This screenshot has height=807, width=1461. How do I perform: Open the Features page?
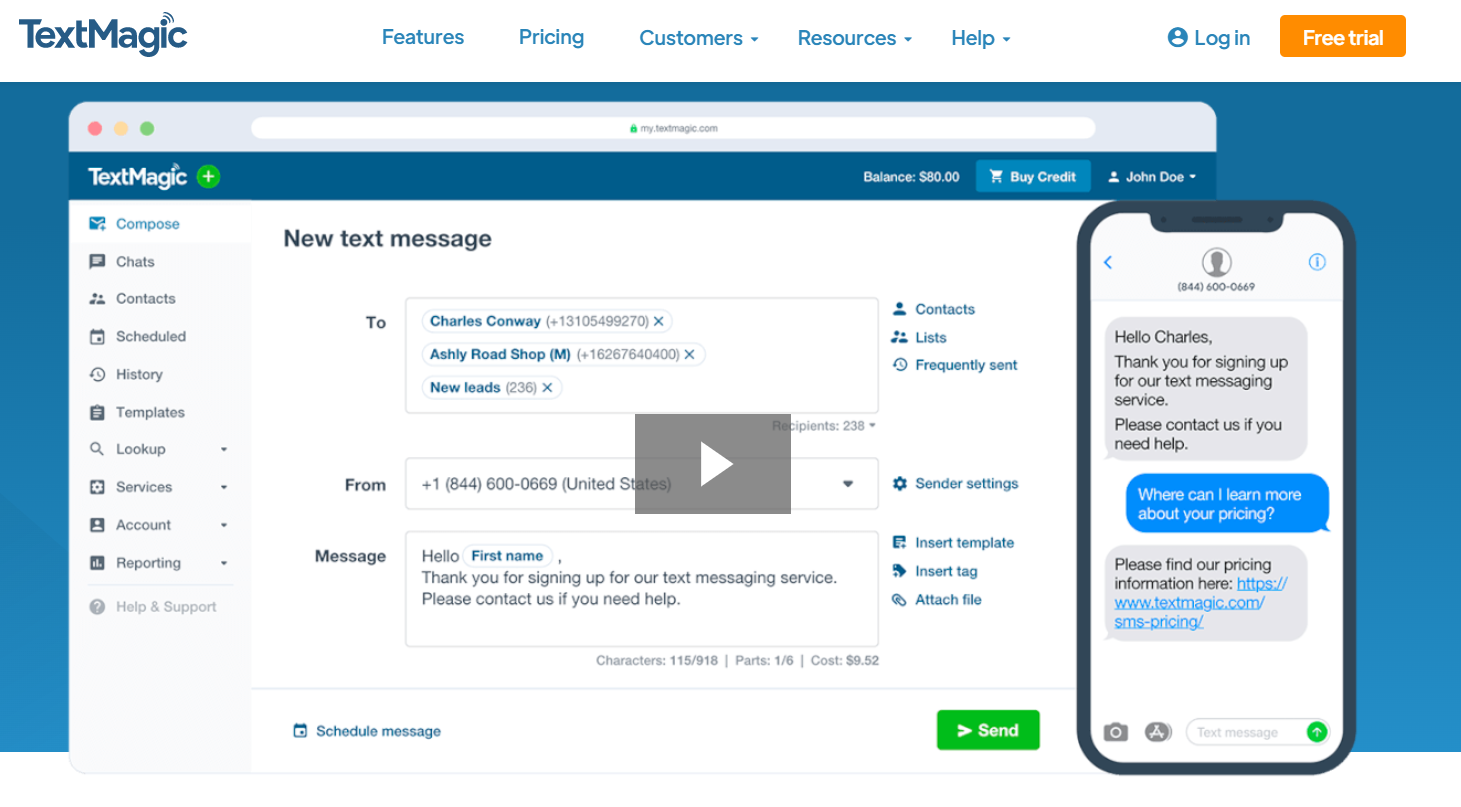click(x=423, y=37)
